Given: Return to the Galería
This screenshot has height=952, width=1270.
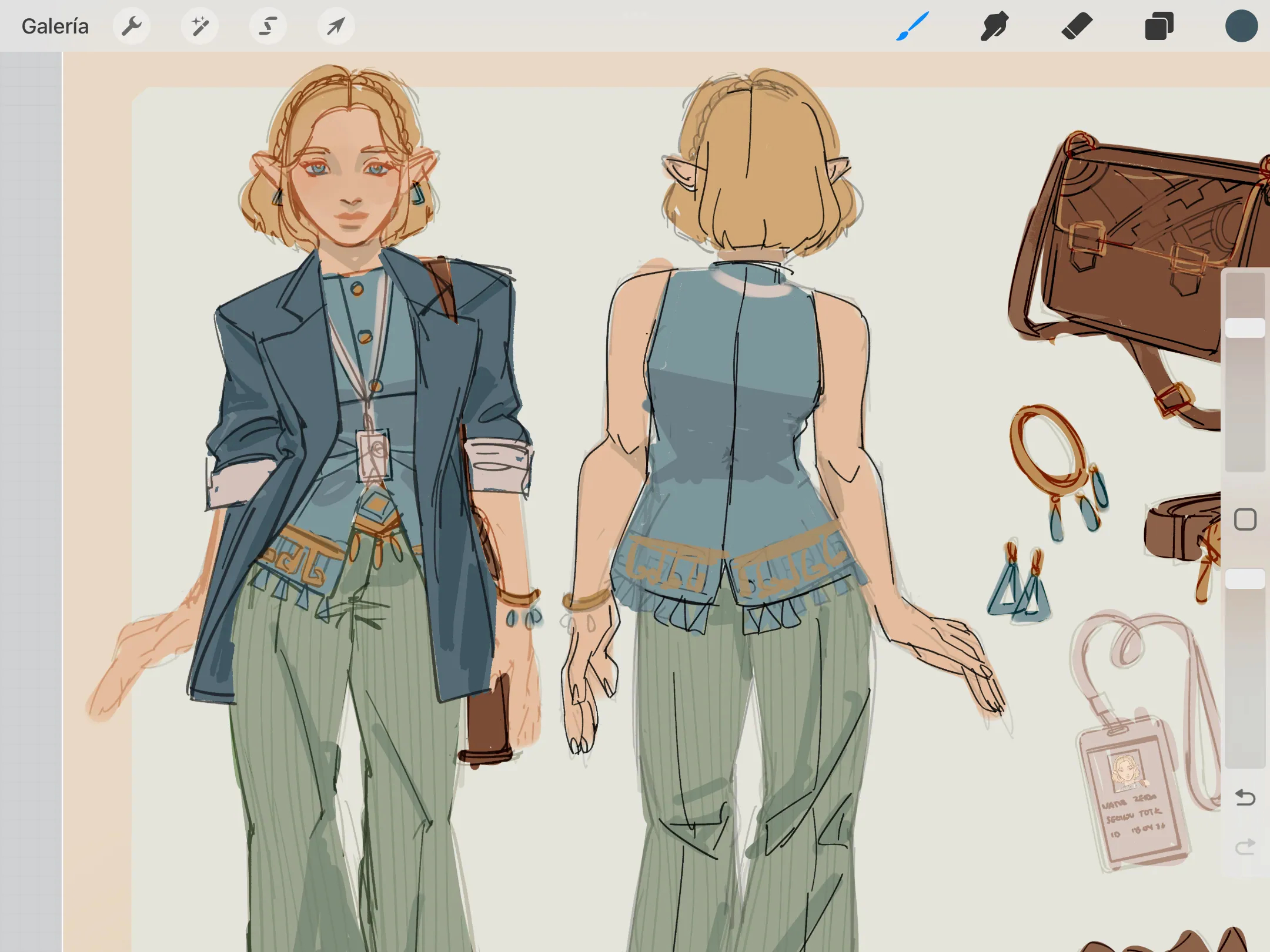Looking at the screenshot, I should tap(55, 26).
